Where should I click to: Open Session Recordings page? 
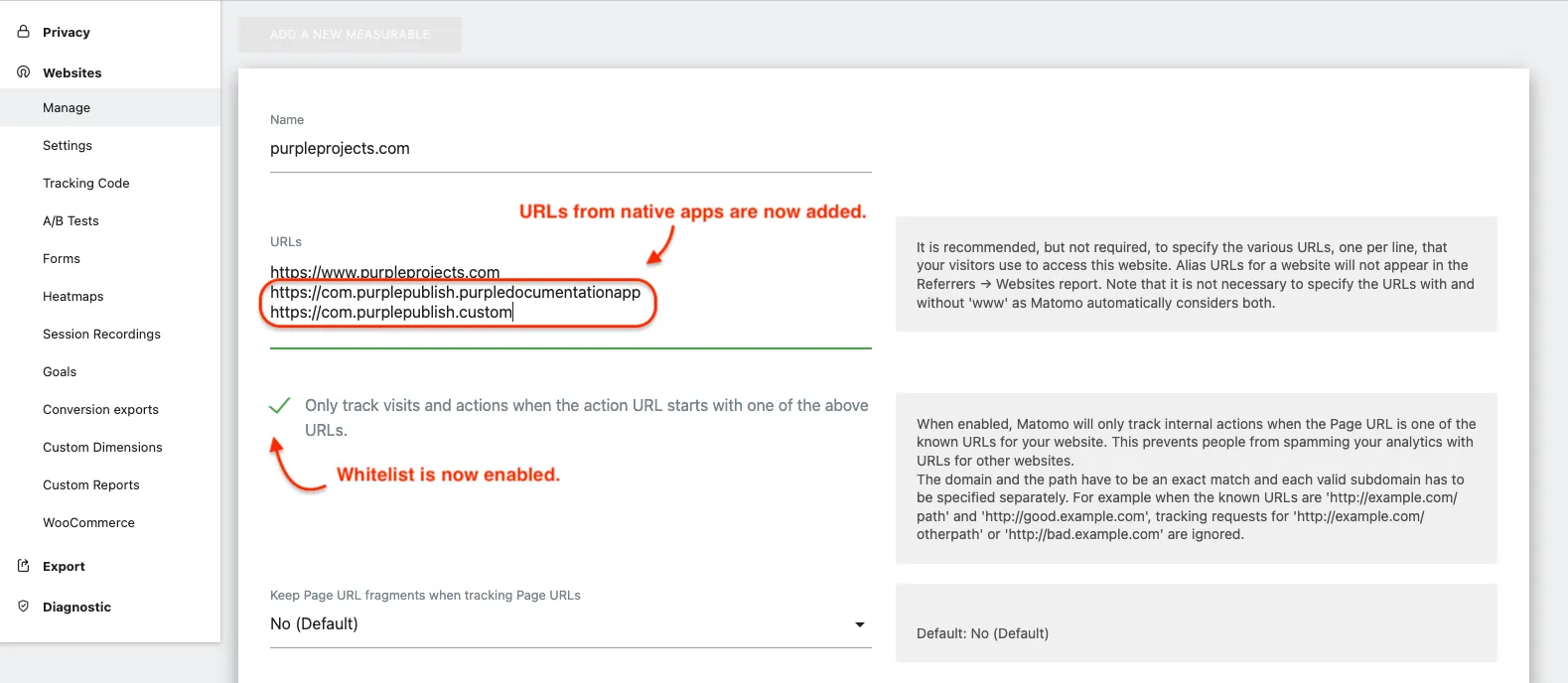click(x=101, y=334)
